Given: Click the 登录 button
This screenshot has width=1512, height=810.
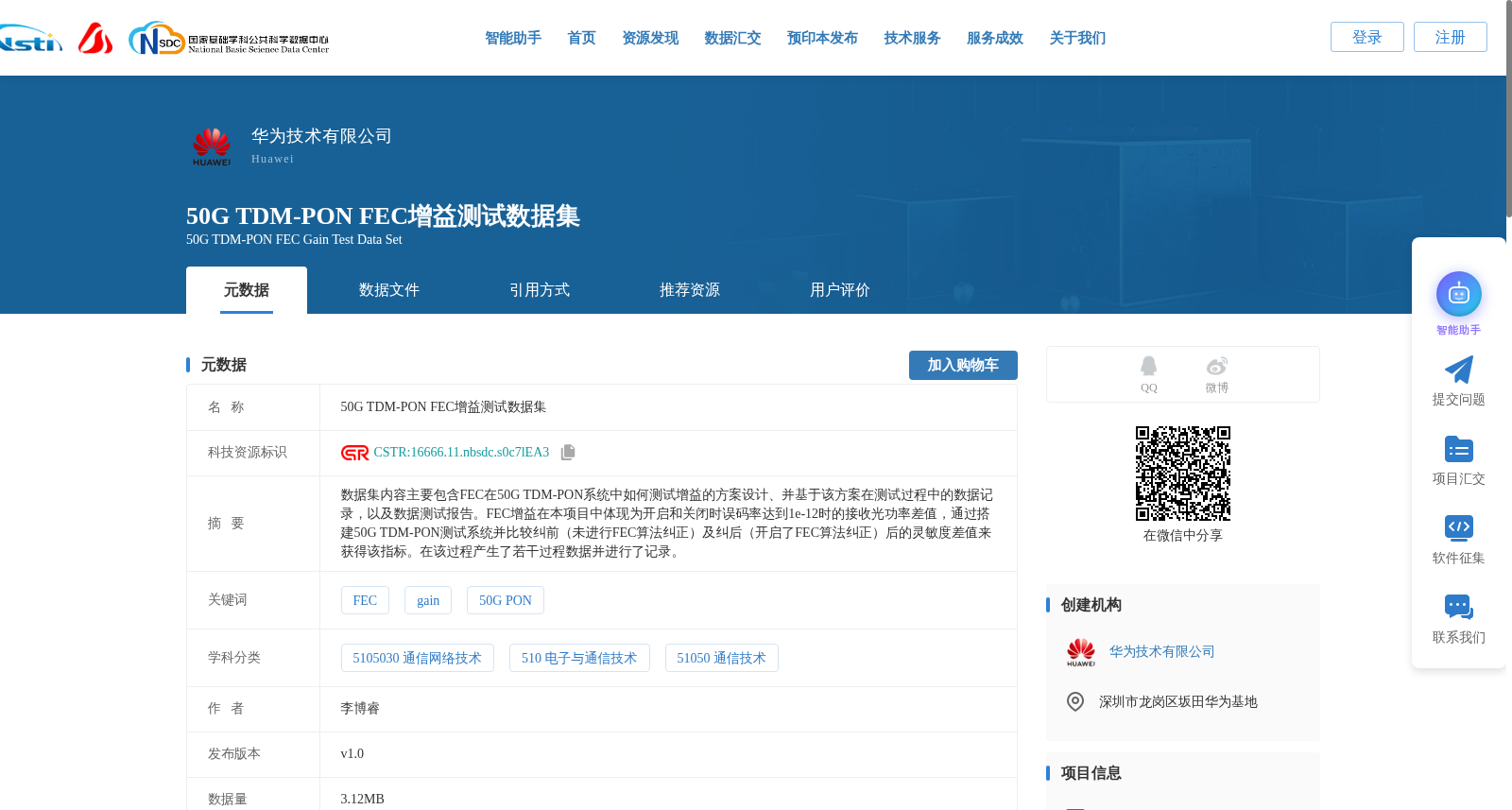Looking at the screenshot, I should click(x=1366, y=37).
